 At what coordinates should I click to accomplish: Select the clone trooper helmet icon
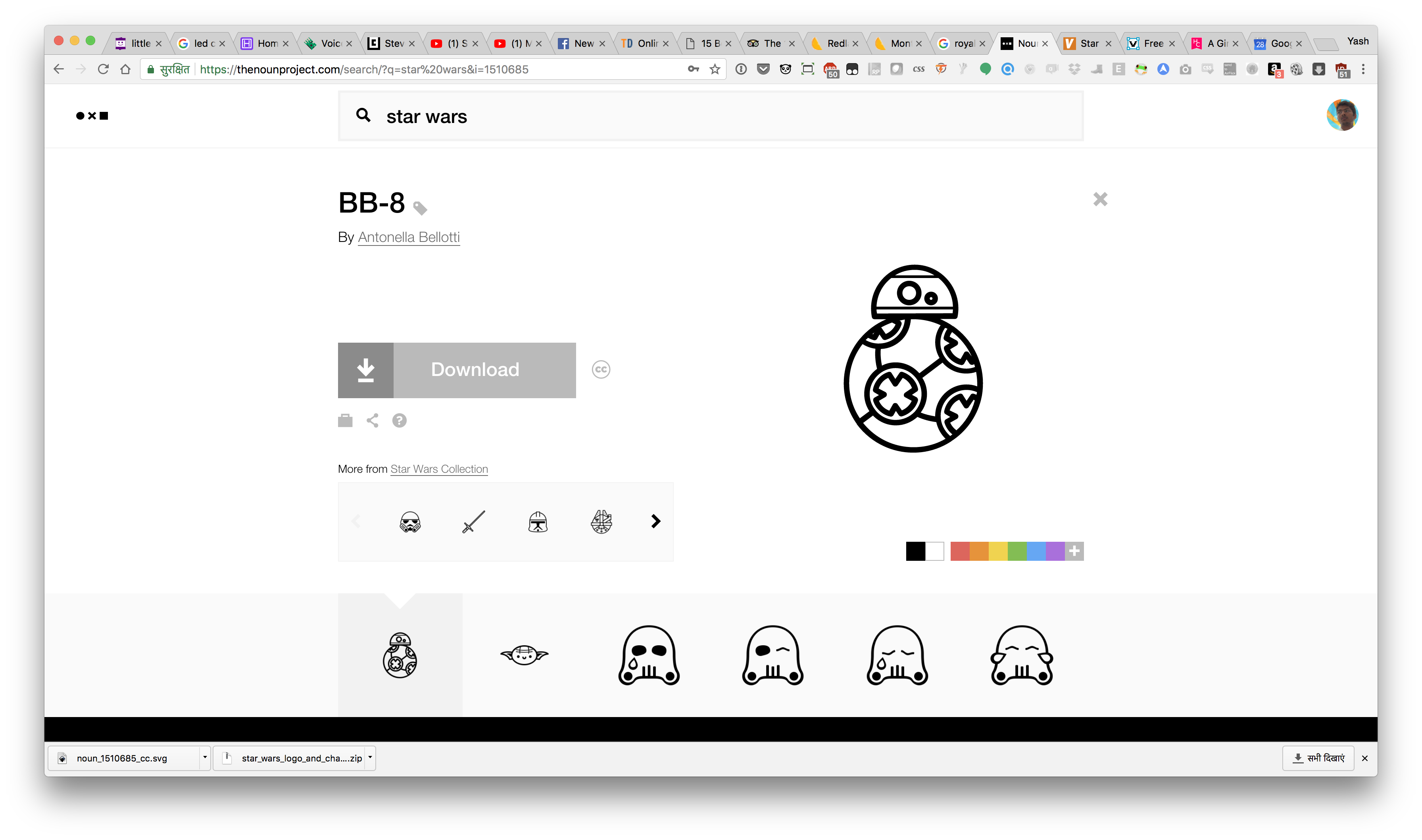coord(537,522)
